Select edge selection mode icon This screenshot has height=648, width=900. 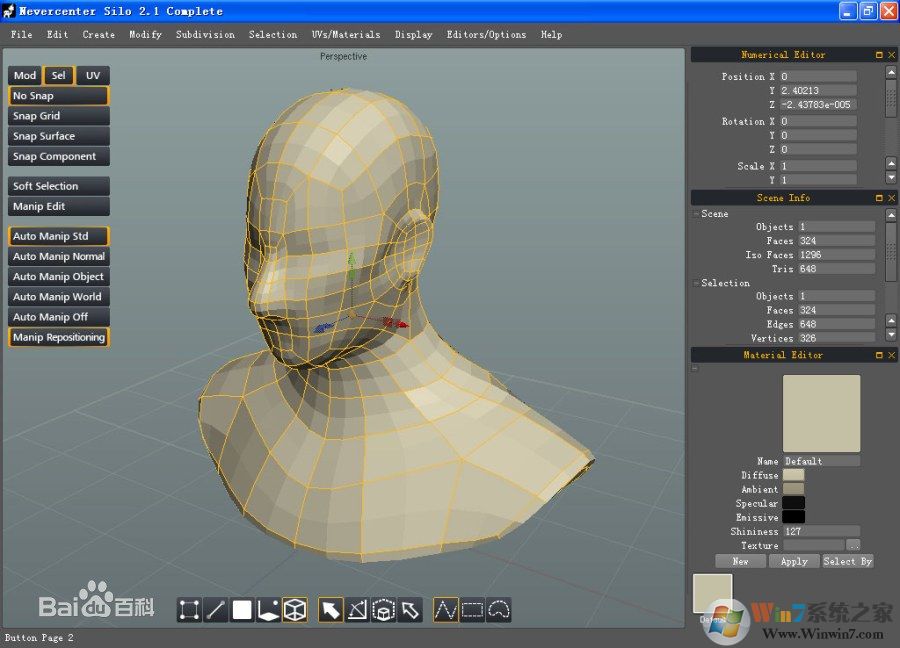pyautogui.click(x=215, y=610)
